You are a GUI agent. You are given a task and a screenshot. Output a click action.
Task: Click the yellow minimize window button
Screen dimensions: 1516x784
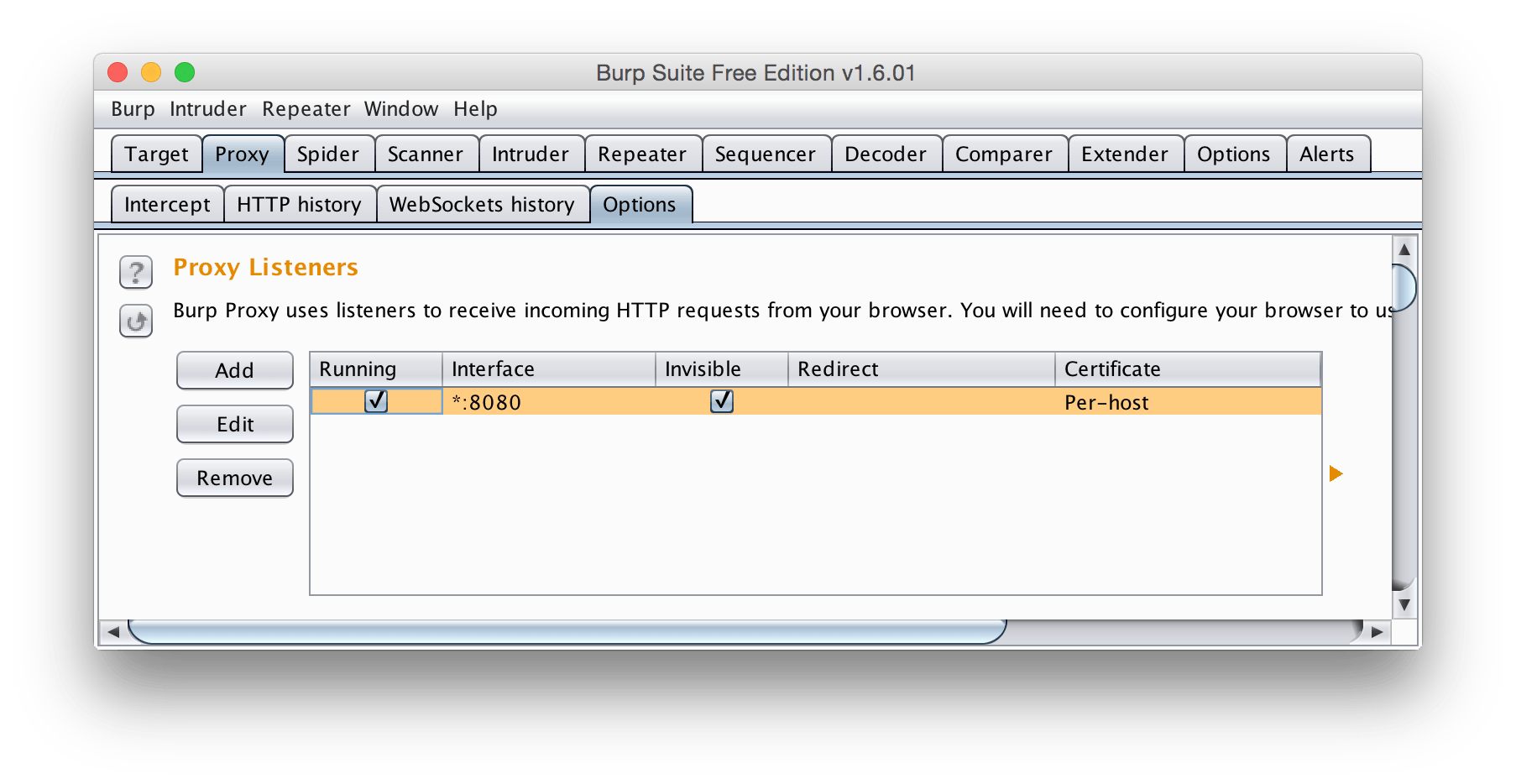[x=151, y=73]
